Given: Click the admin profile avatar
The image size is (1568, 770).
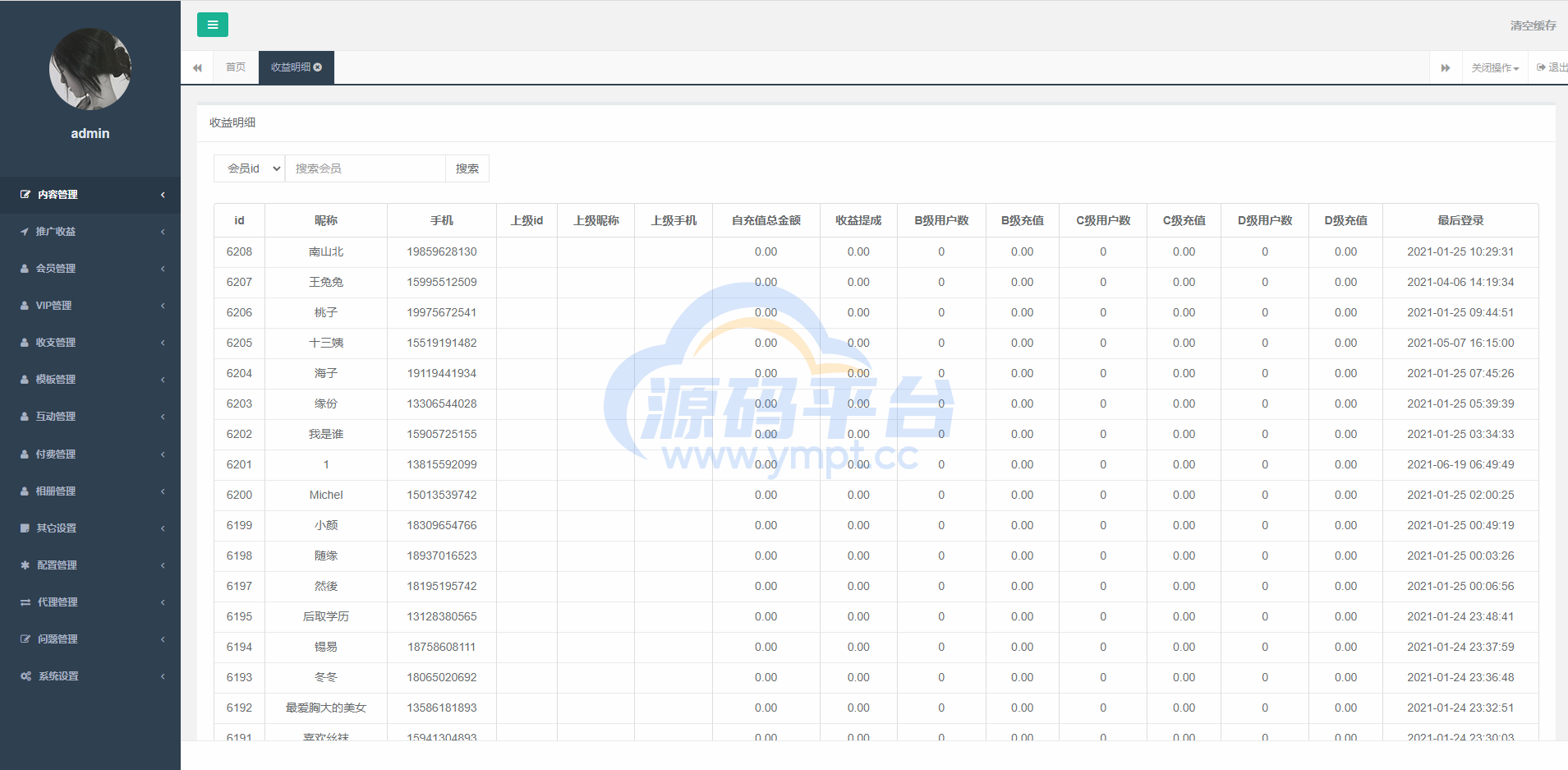Looking at the screenshot, I should (90, 69).
